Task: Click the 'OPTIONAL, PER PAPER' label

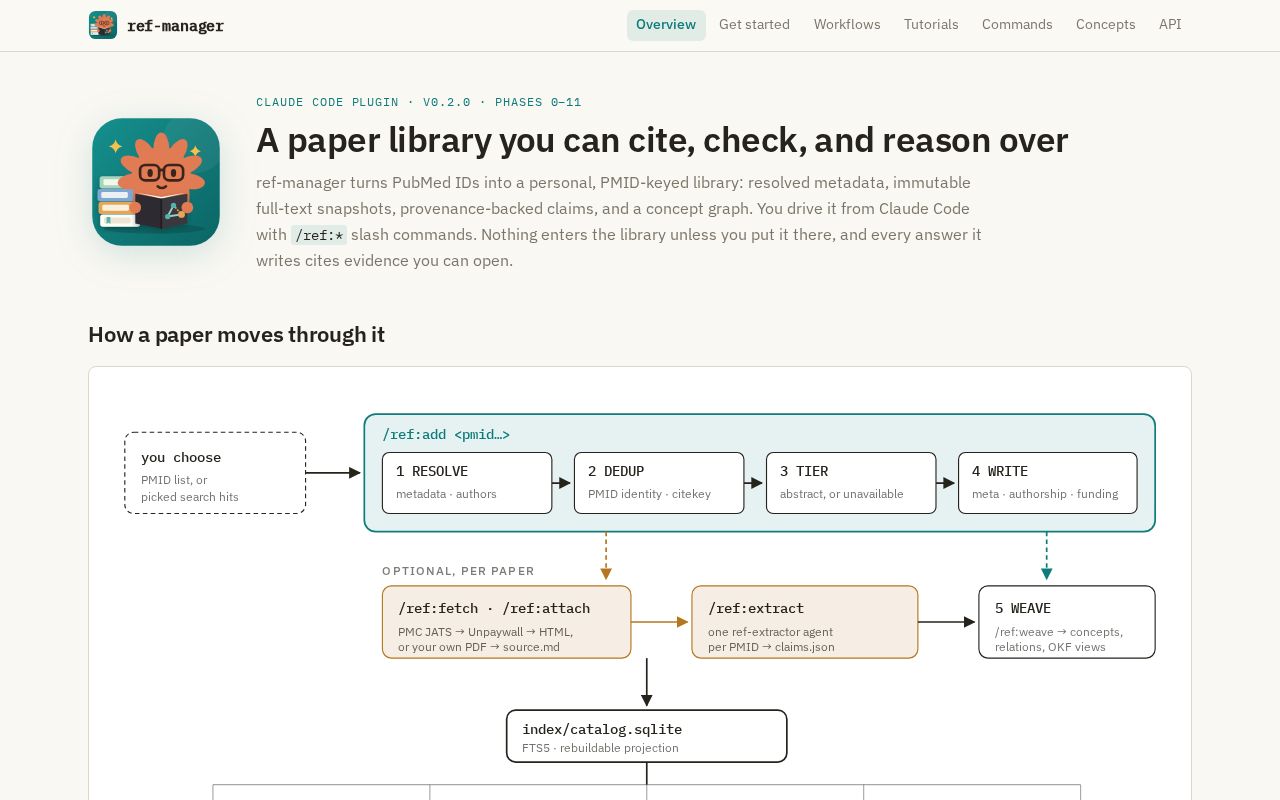Action: coord(458,571)
